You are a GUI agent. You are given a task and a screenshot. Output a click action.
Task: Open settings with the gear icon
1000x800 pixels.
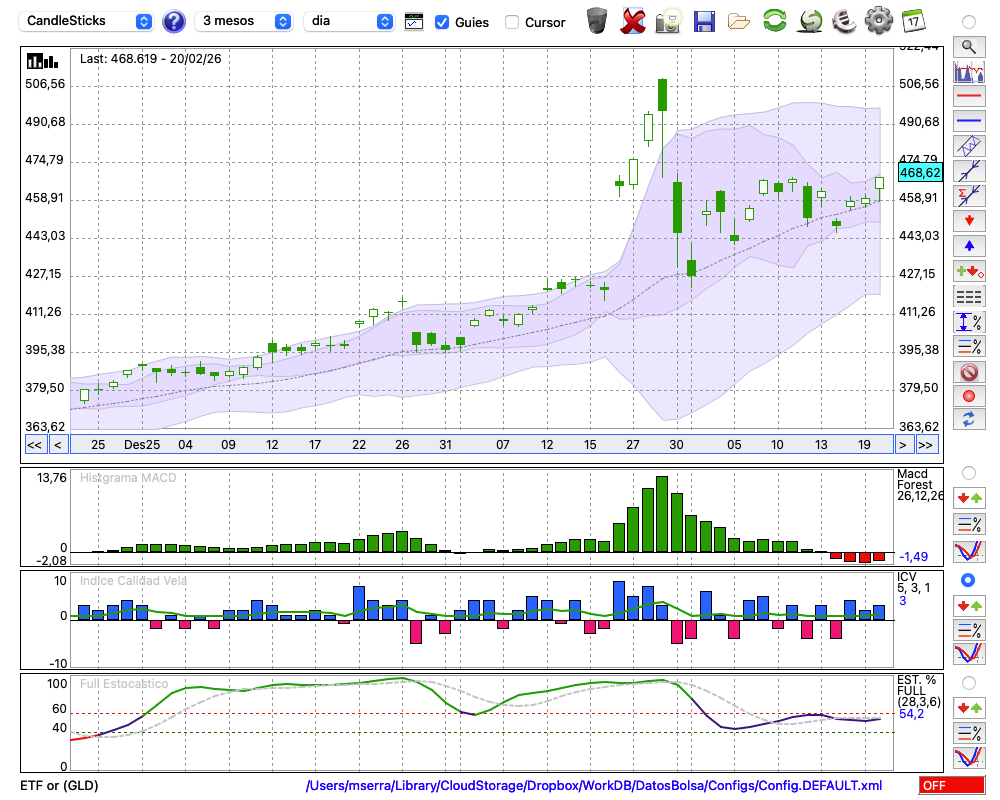(x=878, y=21)
